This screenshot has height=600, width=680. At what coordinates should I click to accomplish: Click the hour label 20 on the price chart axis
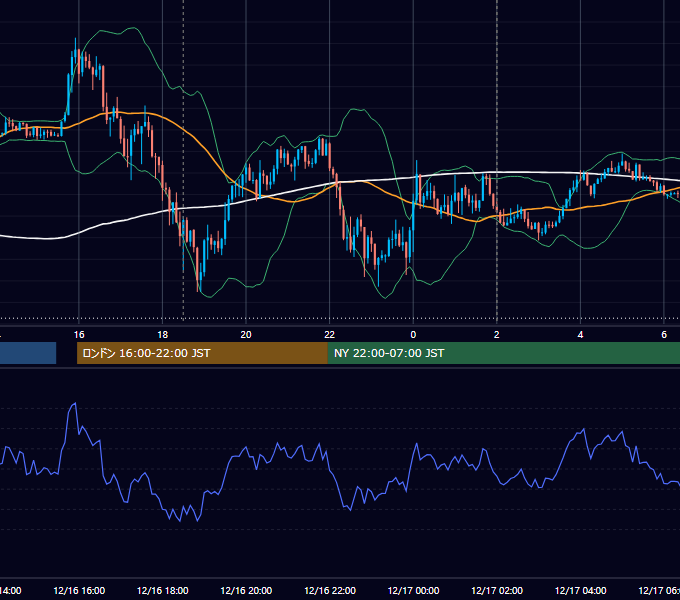246,335
